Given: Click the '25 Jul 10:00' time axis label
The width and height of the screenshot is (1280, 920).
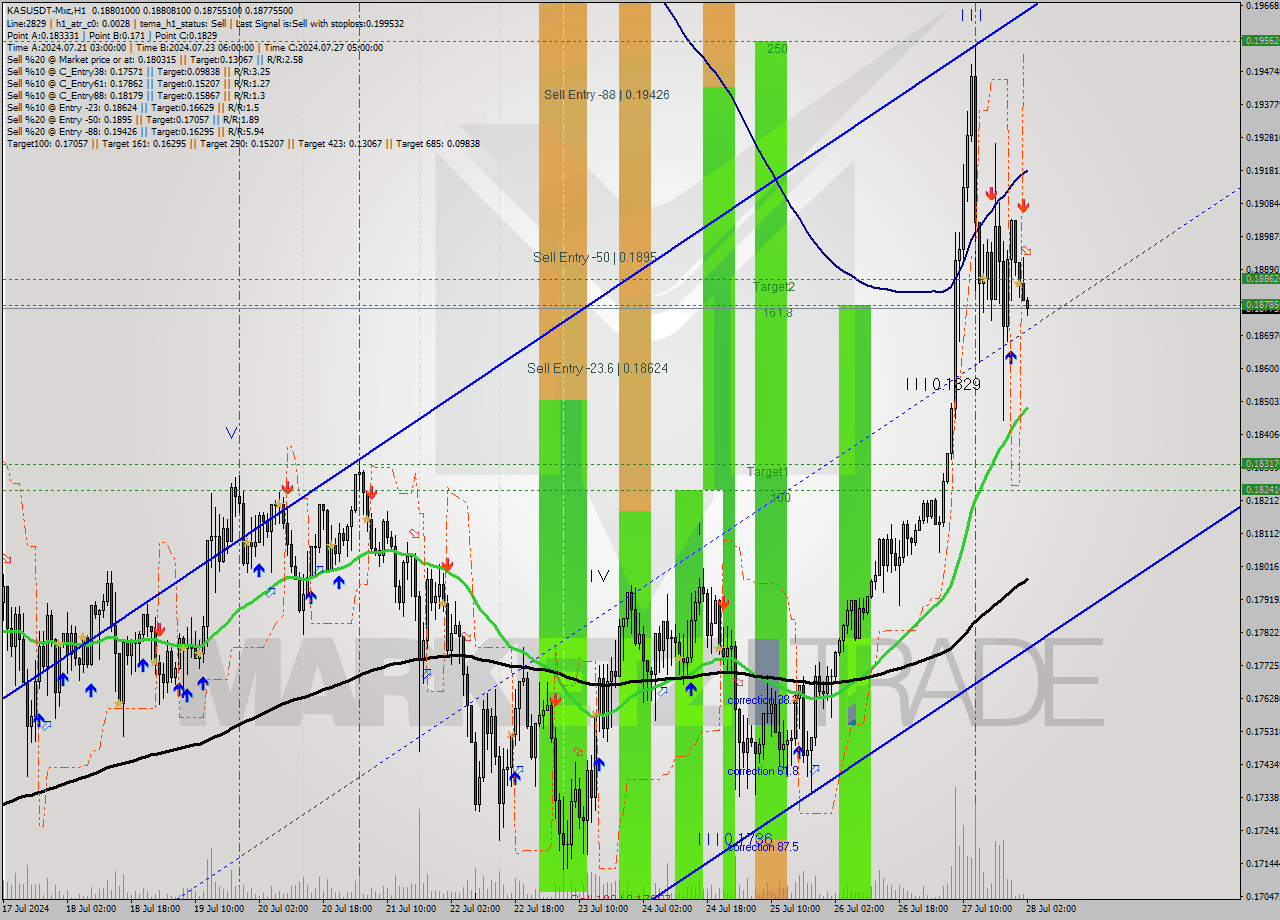Looking at the screenshot, I should pyautogui.click(x=794, y=909).
